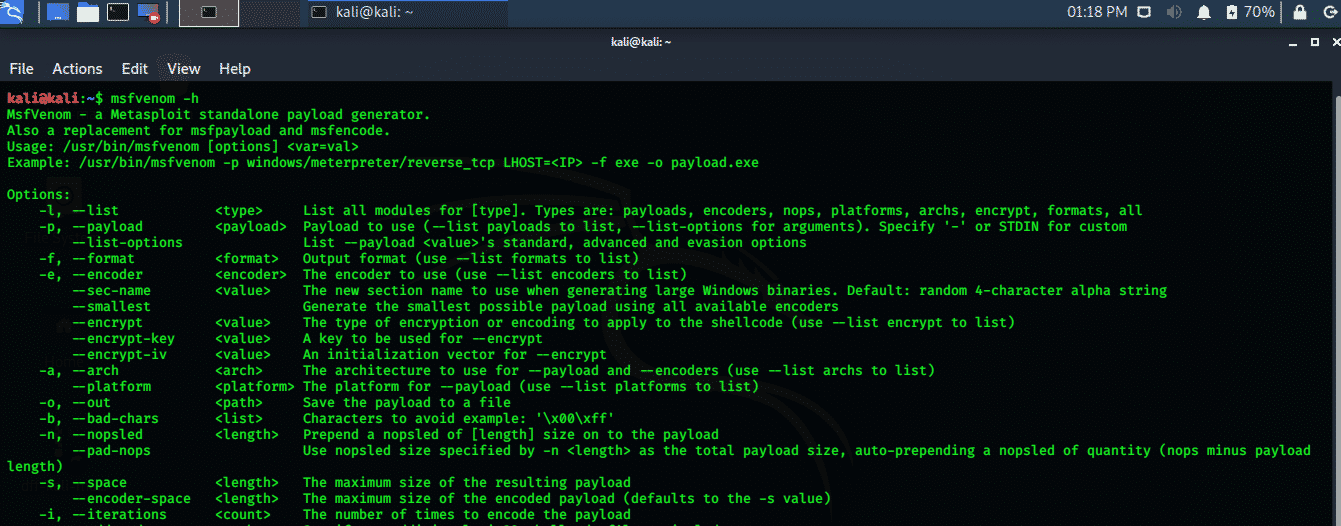Click the display settings tray icon
1341x526 pixels.
1144,12
